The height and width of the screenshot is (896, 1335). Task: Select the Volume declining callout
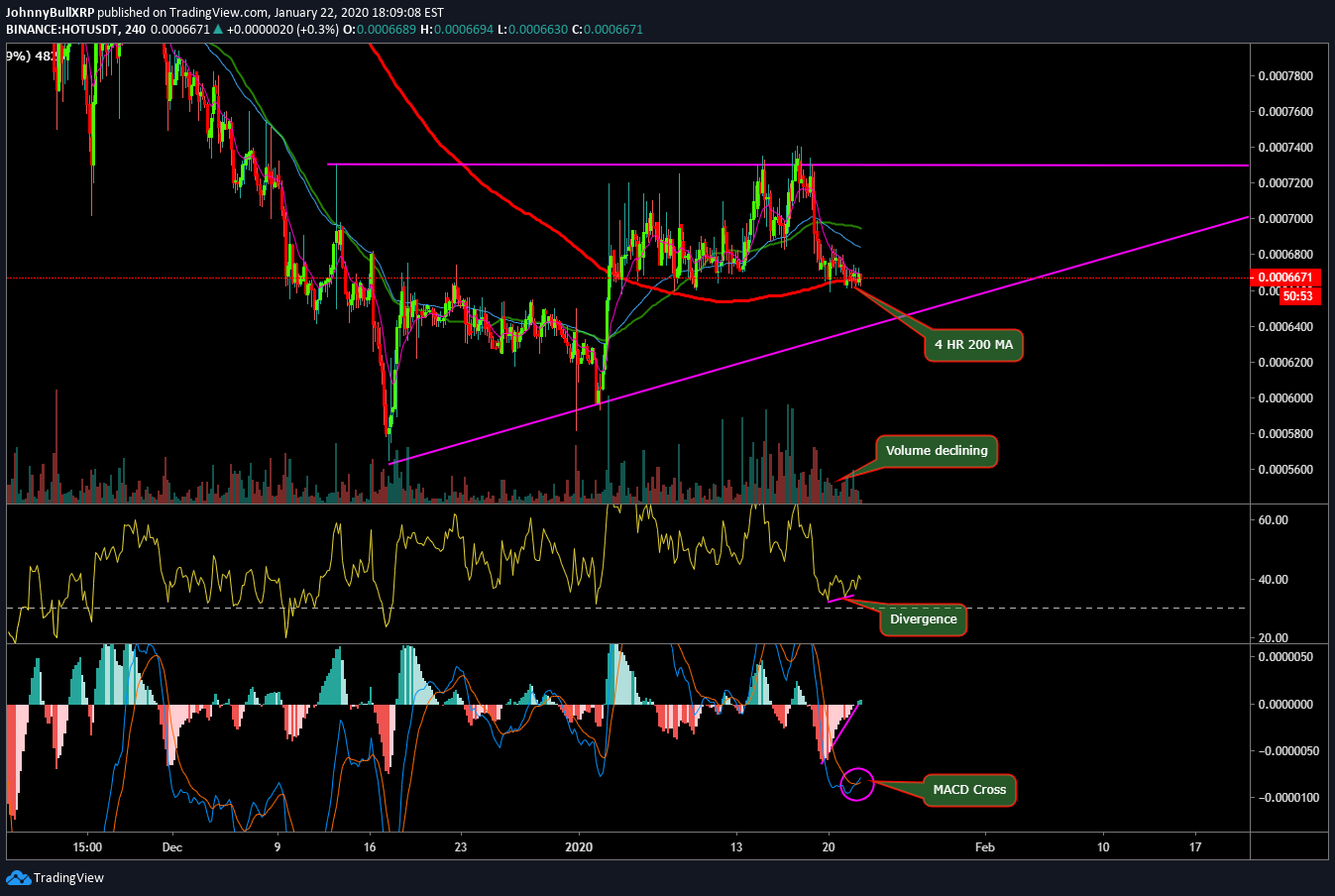[937, 451]
